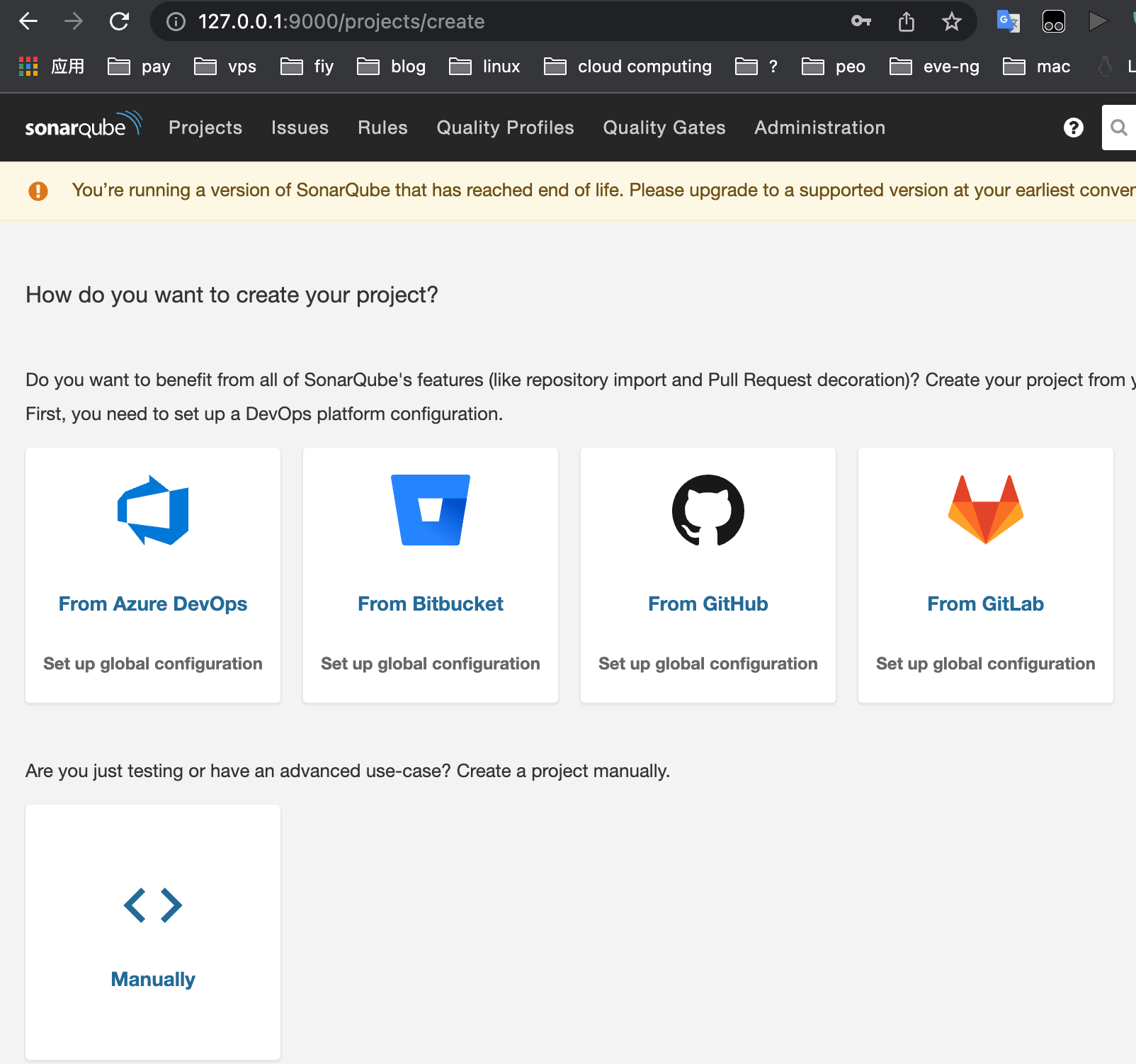Set up global configuration for Azure DevOps
The height and width of the screenshot is (1064, 1136).
click(x=153, y=664)
